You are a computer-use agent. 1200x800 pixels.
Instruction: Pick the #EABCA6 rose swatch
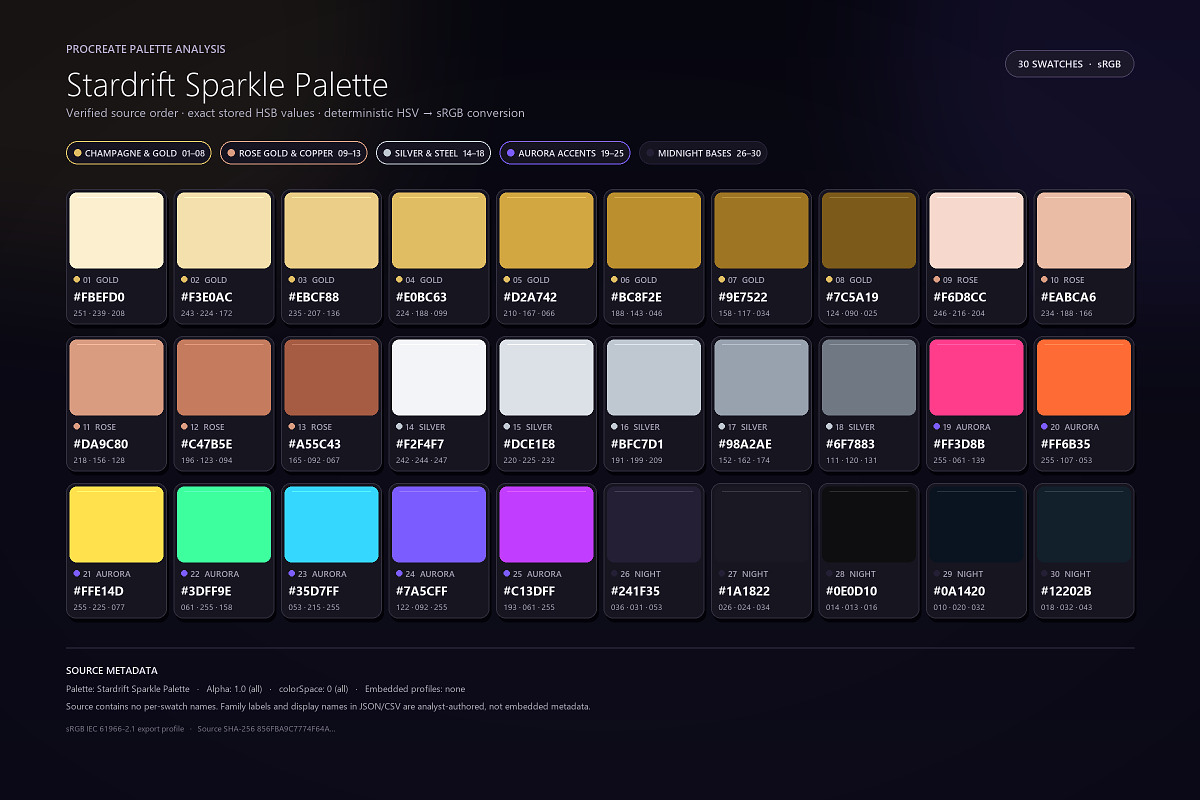1084,230
